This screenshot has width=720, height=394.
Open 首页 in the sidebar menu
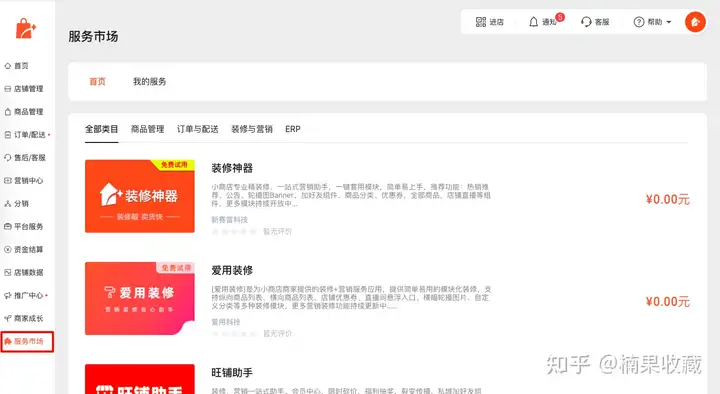21,66
